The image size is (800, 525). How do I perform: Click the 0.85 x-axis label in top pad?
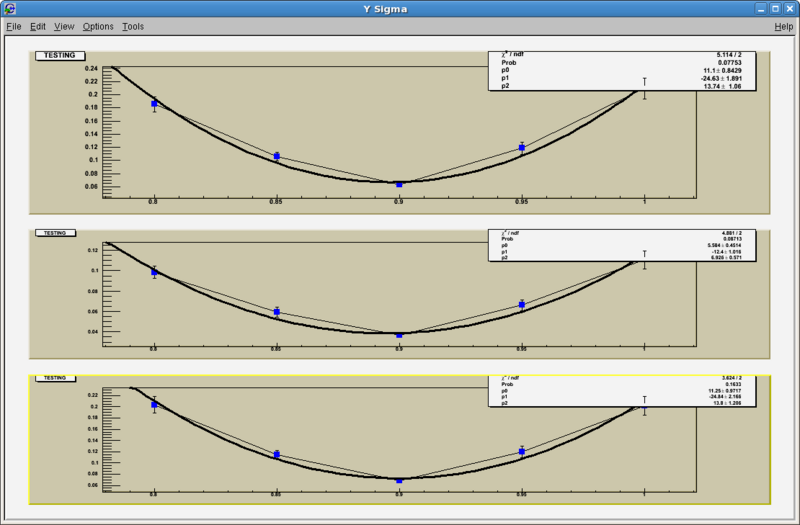coord(276,202)
